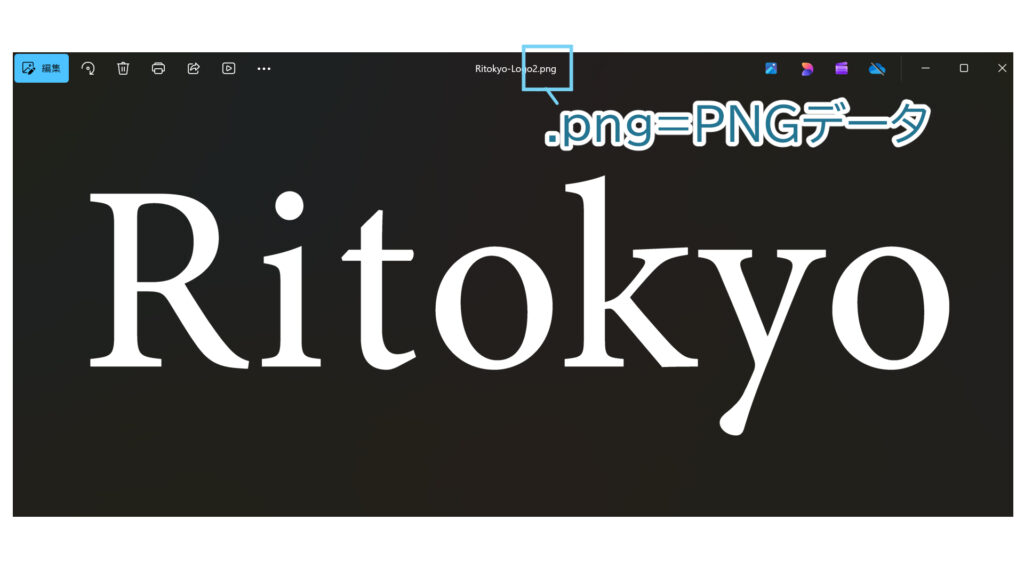Click the OneDrive cloud icon

pos(877,69)
